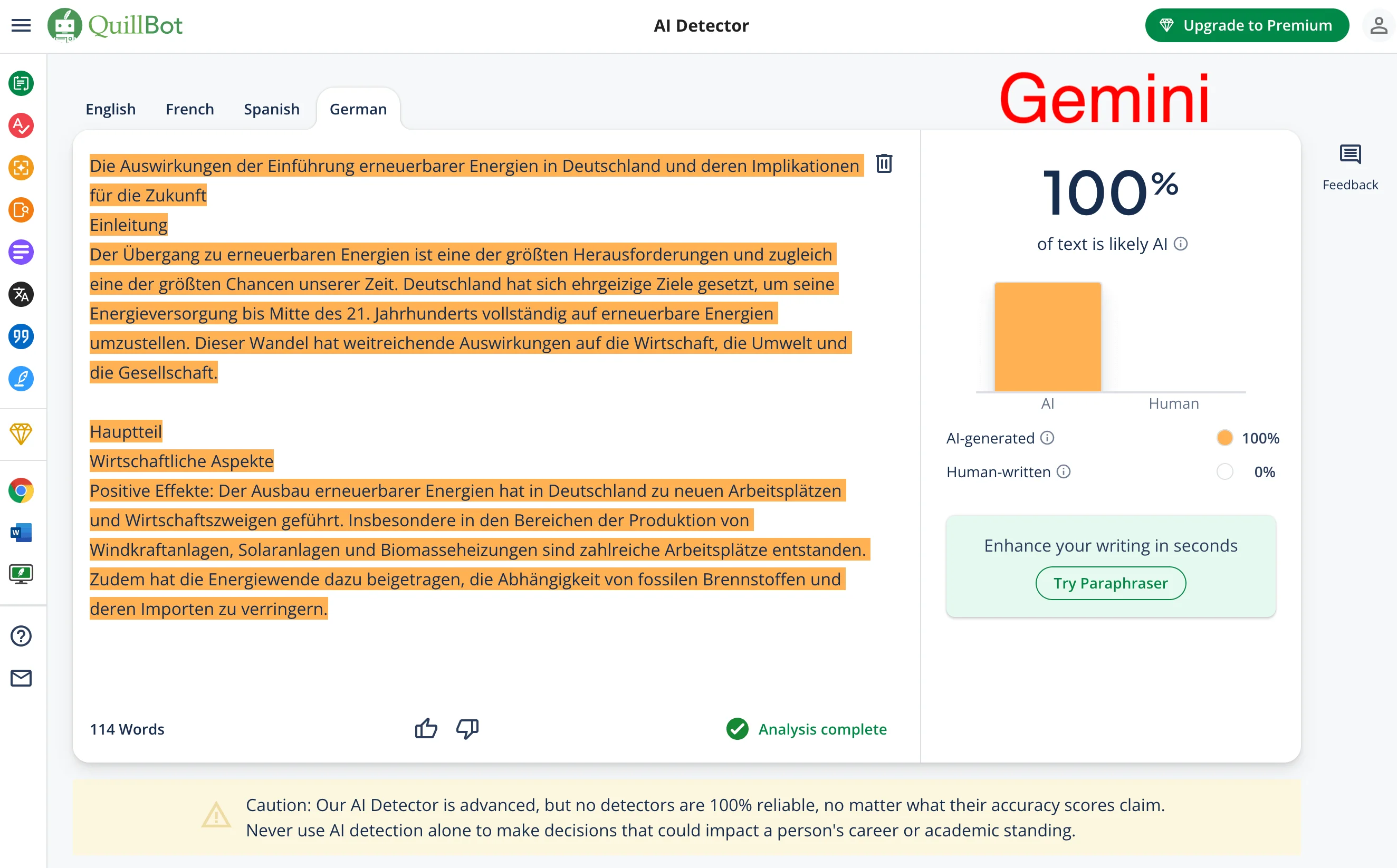This screenshot has height=868, width=1397.
Task: Click the 'Wirtschaftliche Aspekte' line
Action: 181,461
